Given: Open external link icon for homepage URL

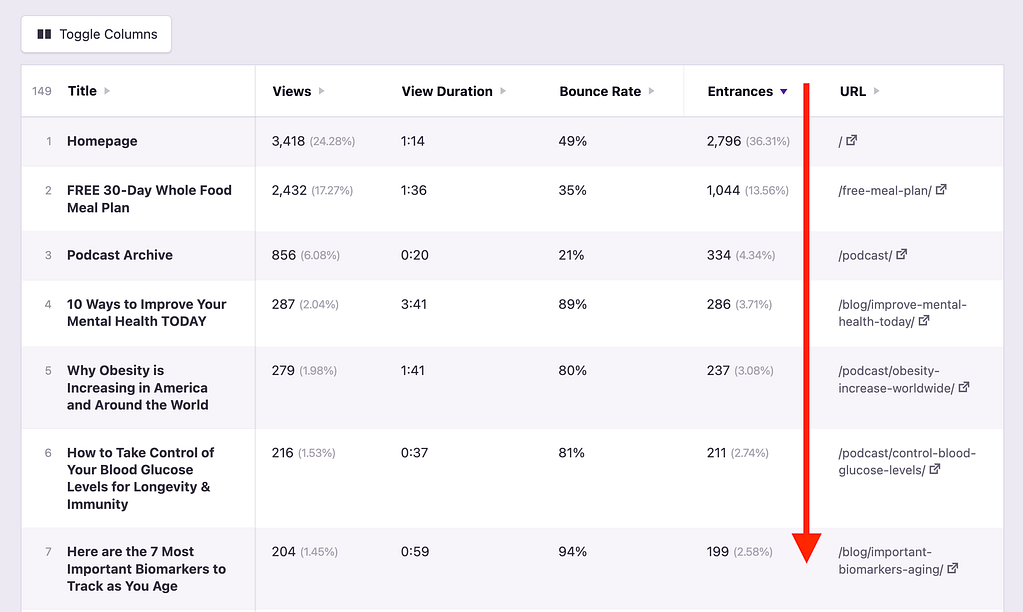Looking at the screenshot, I should pos(852,141).
